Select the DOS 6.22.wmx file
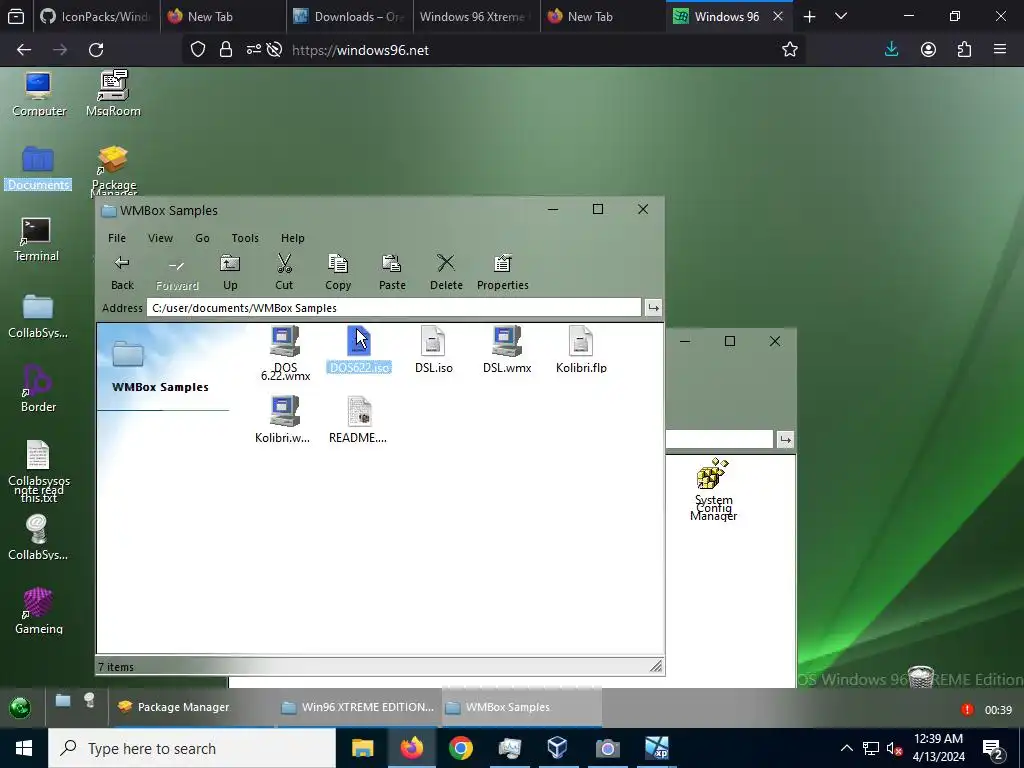1024x768 pixels. coord(285,353)
